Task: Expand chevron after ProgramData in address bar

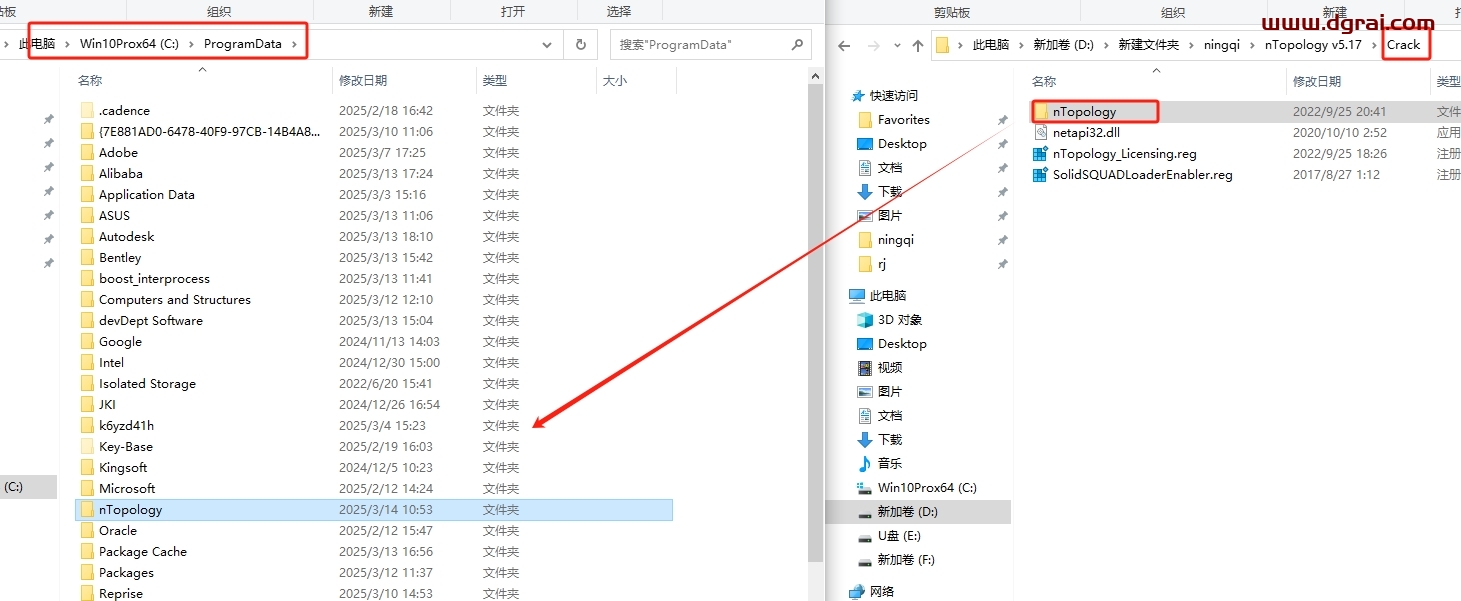Action: point(293,45)
